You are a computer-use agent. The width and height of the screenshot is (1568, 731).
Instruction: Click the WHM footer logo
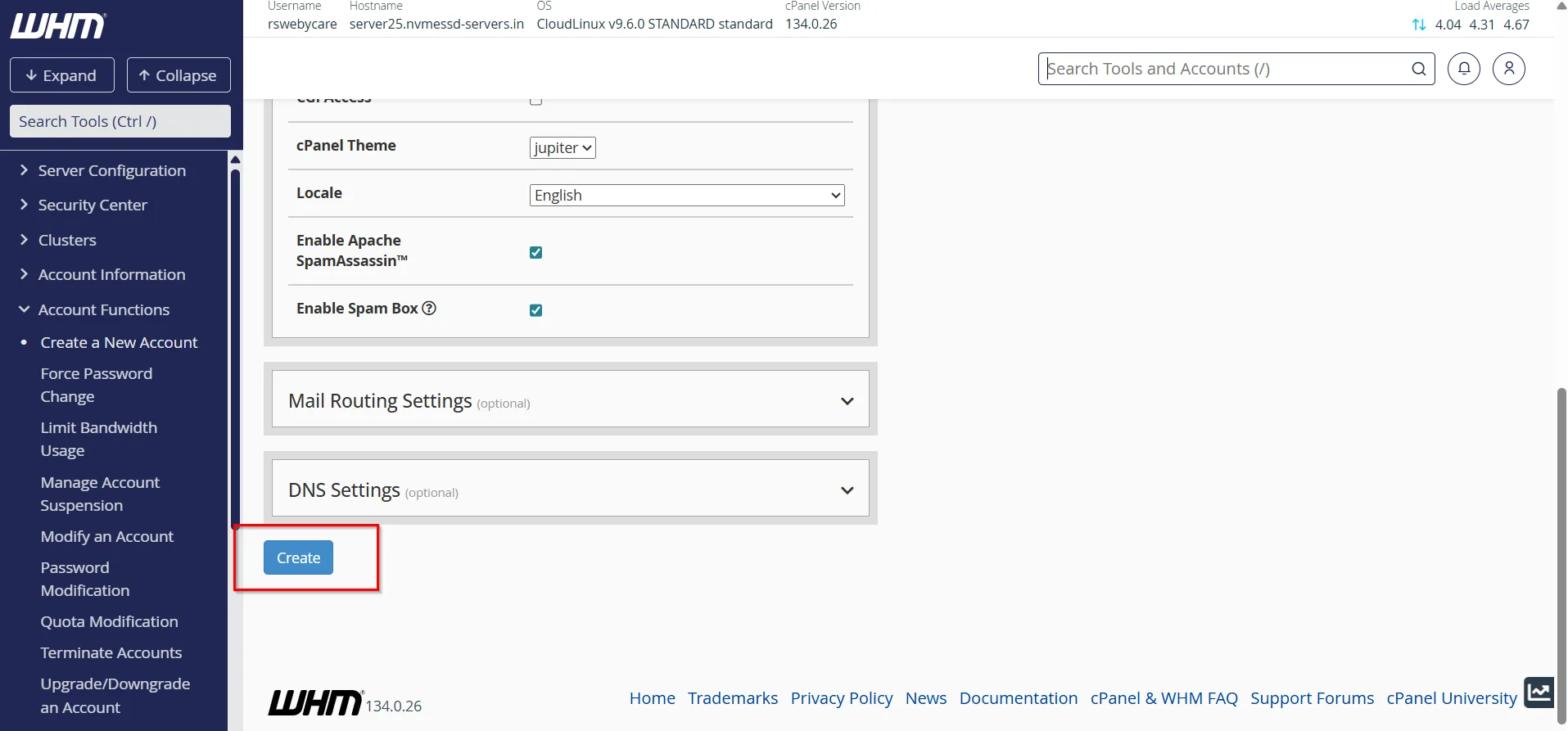[x=315, y=702]
